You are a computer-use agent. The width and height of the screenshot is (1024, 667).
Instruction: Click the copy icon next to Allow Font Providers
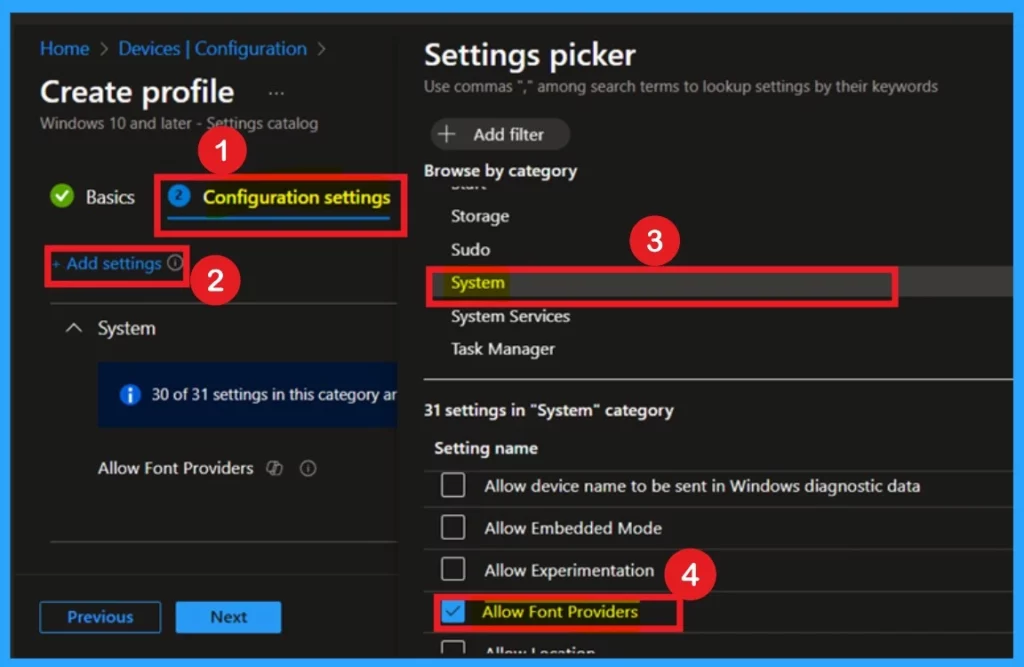click(275, 468)
